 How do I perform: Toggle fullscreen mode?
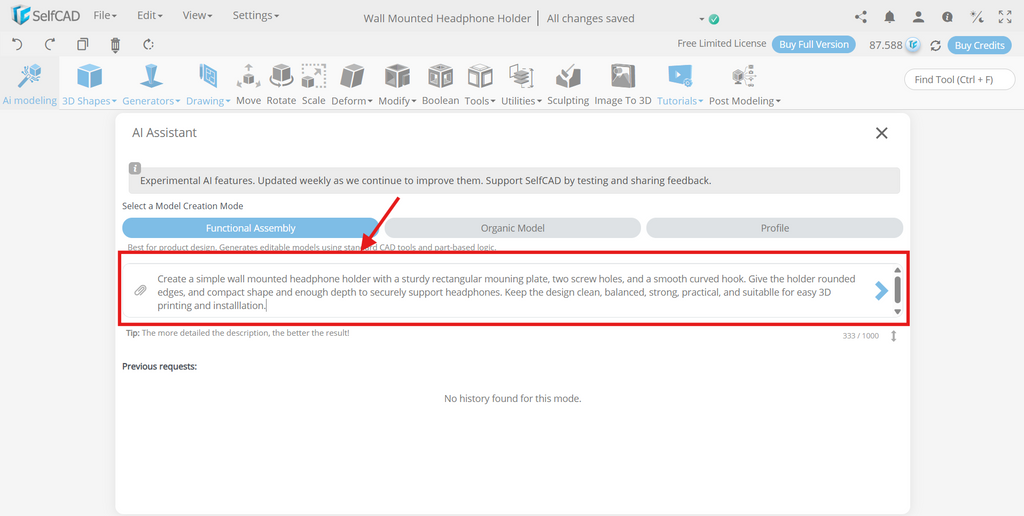click(x=1005, y=18)
